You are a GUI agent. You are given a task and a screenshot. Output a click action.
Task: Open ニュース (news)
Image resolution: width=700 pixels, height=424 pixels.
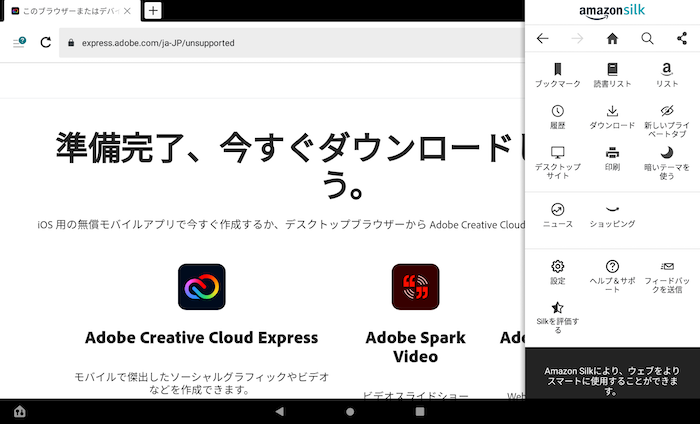coord(558,215)
